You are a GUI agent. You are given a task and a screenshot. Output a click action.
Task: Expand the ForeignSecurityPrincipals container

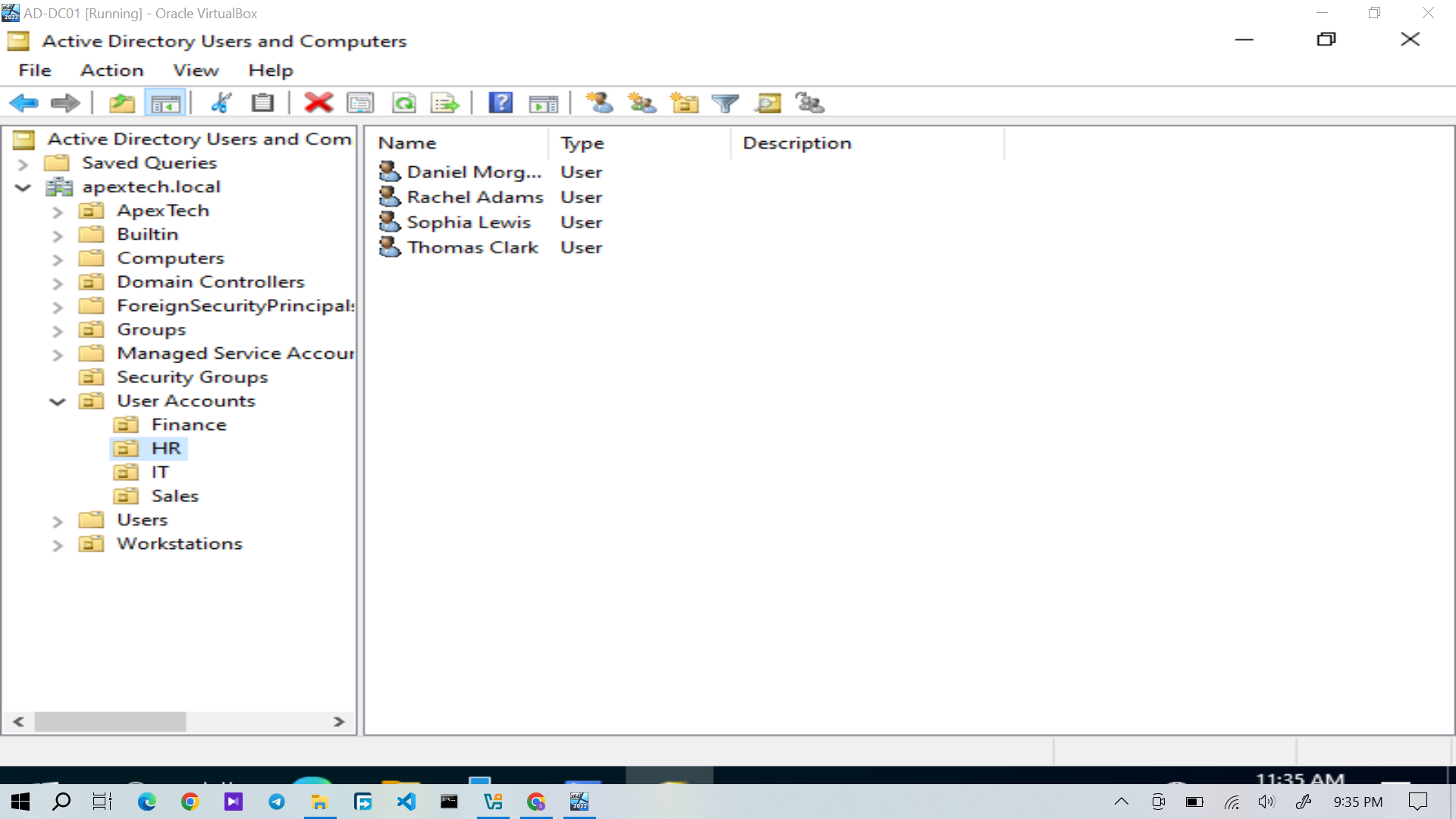pyautogui.click(x=58, y=307)
